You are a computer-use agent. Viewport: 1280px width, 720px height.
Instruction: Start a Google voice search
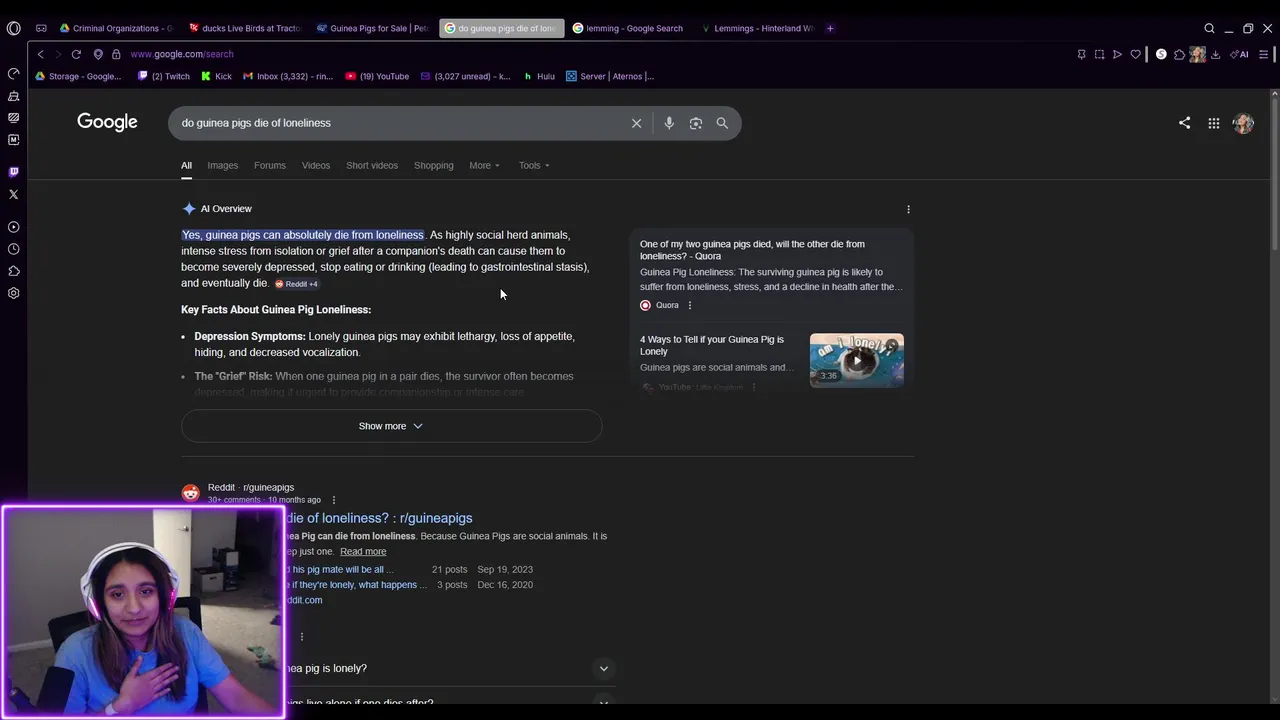tap(669, 123)
